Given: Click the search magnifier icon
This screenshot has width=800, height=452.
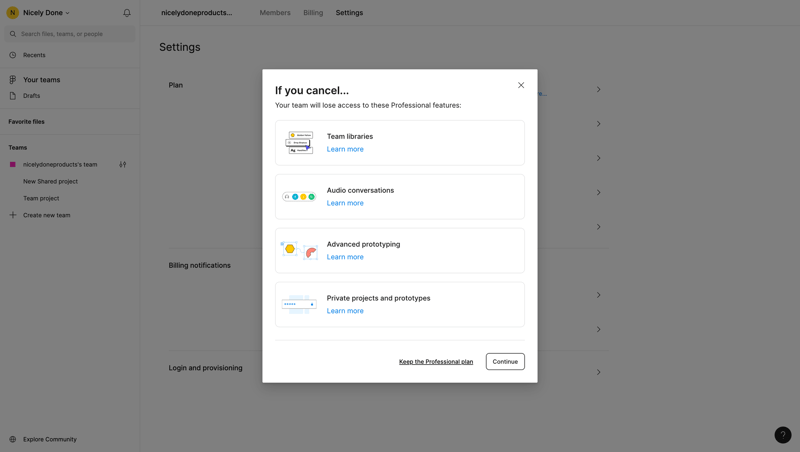Looking at the screenshot, I should tap(13, 34).
